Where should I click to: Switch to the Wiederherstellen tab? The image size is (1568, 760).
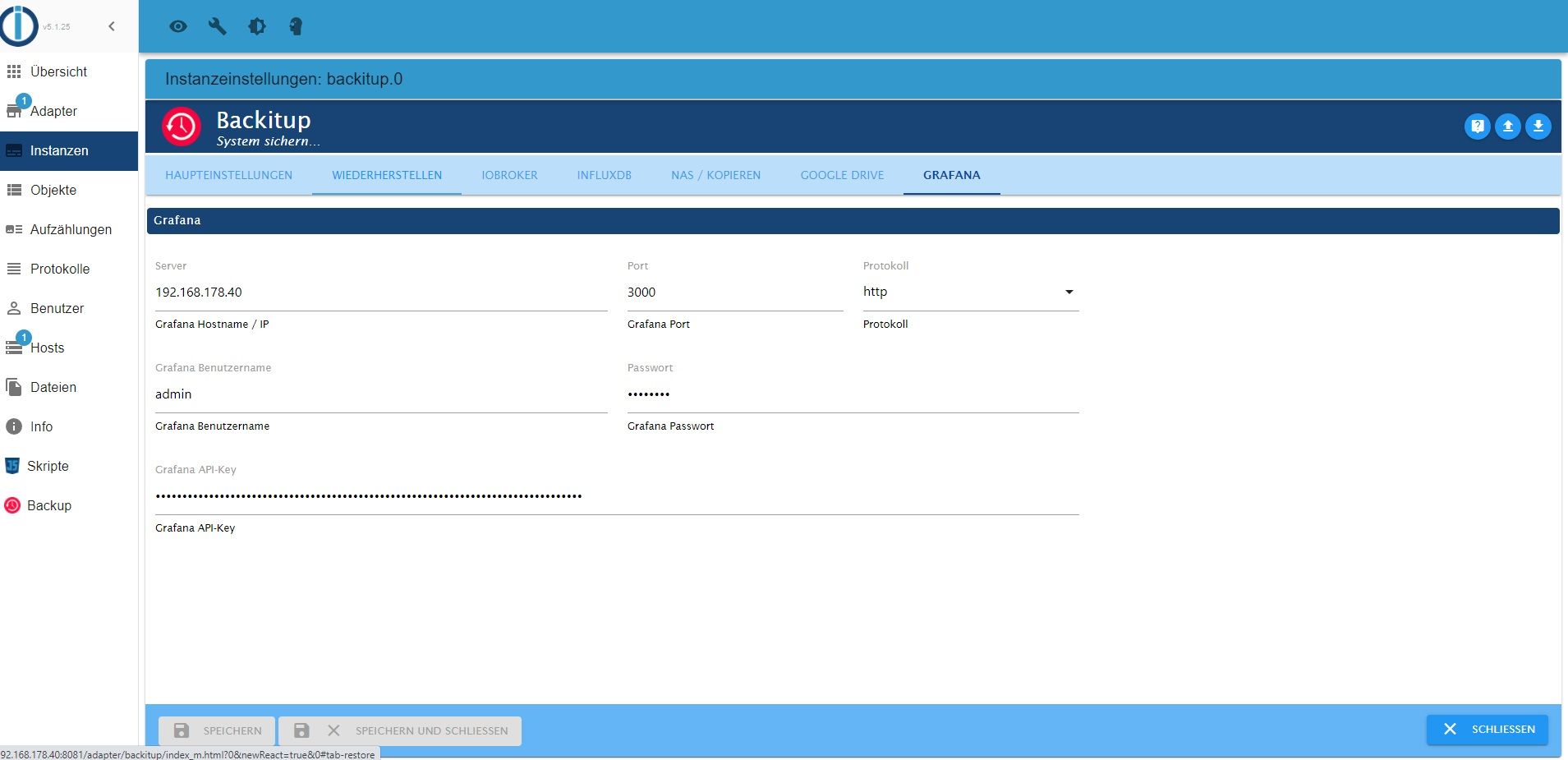(387, 175)
